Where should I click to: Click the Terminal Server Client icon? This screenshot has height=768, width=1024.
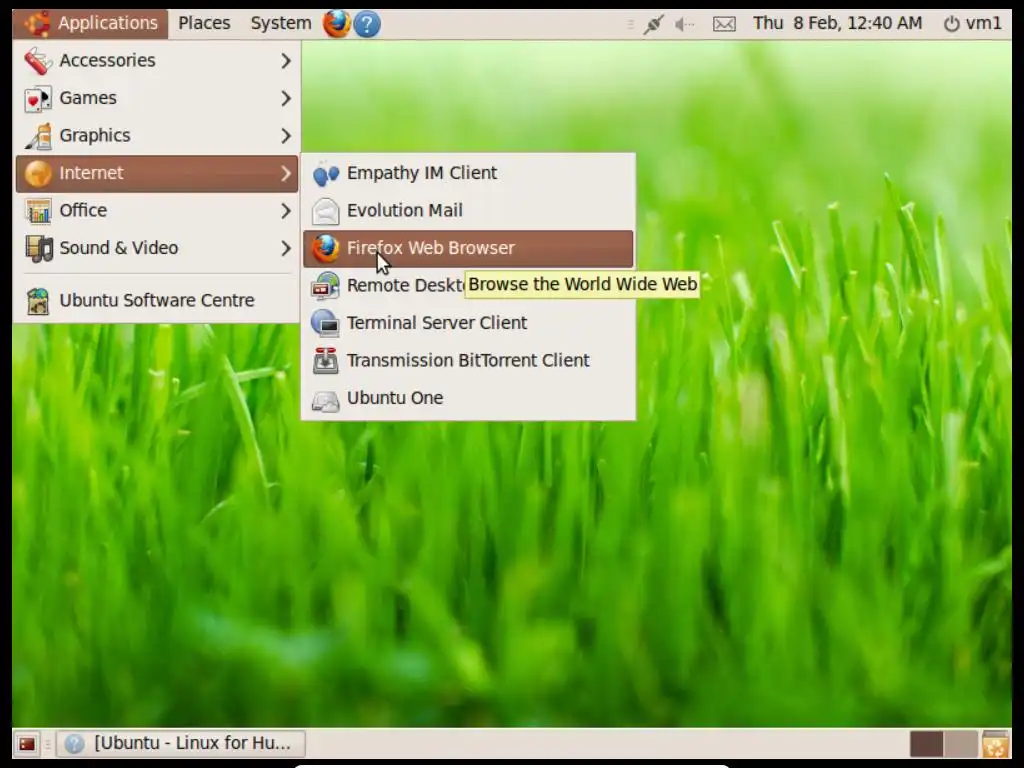(325, 323)
